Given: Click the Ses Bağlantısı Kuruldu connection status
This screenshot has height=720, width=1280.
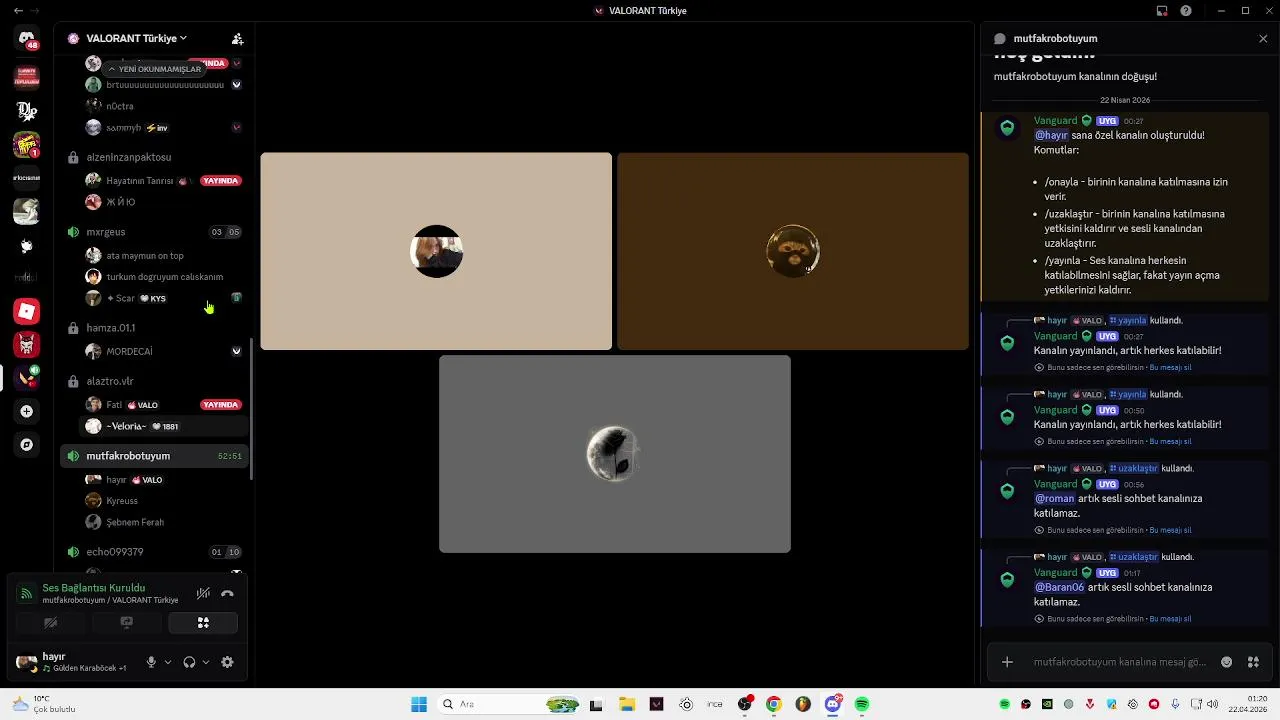Looking at the screenshot, I should pos(94,588).
